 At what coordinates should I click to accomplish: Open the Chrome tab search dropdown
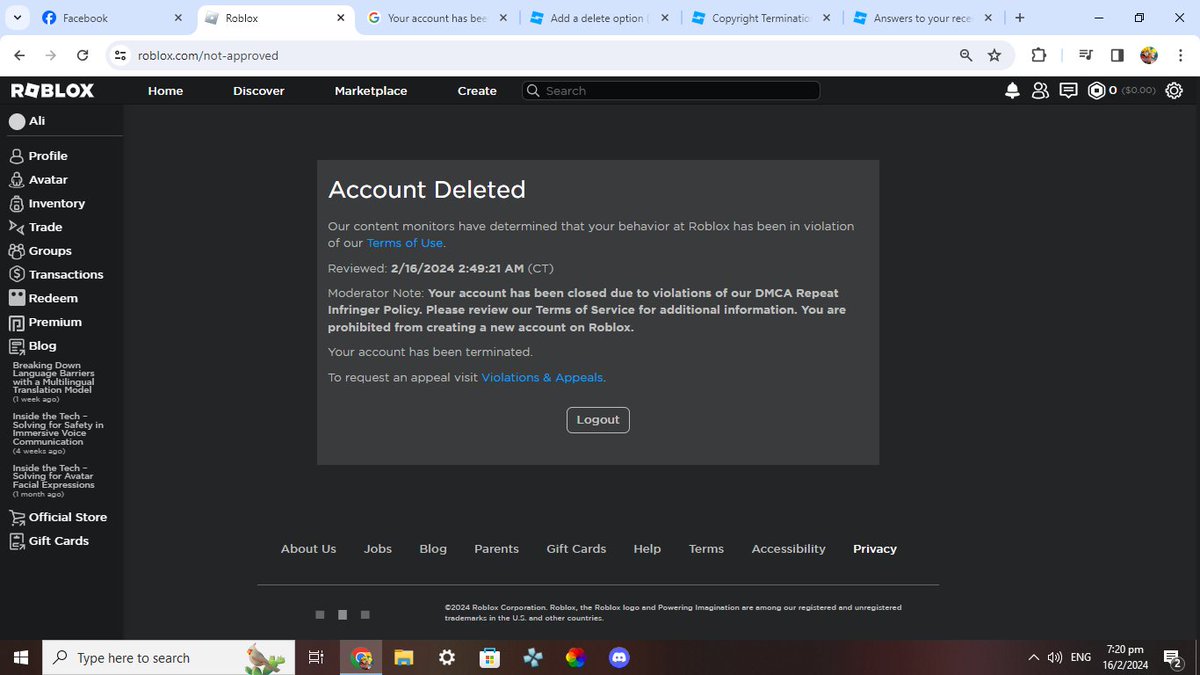(17, 18)
